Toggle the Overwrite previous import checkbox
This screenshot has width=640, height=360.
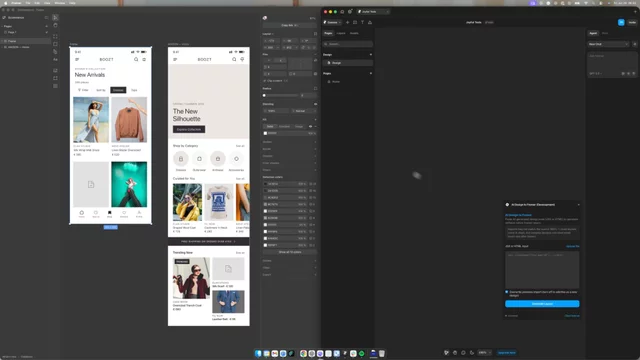point(507,292)
